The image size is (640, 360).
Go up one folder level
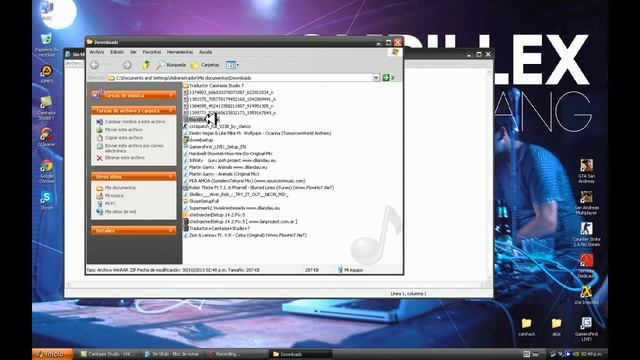coord(146,64)
